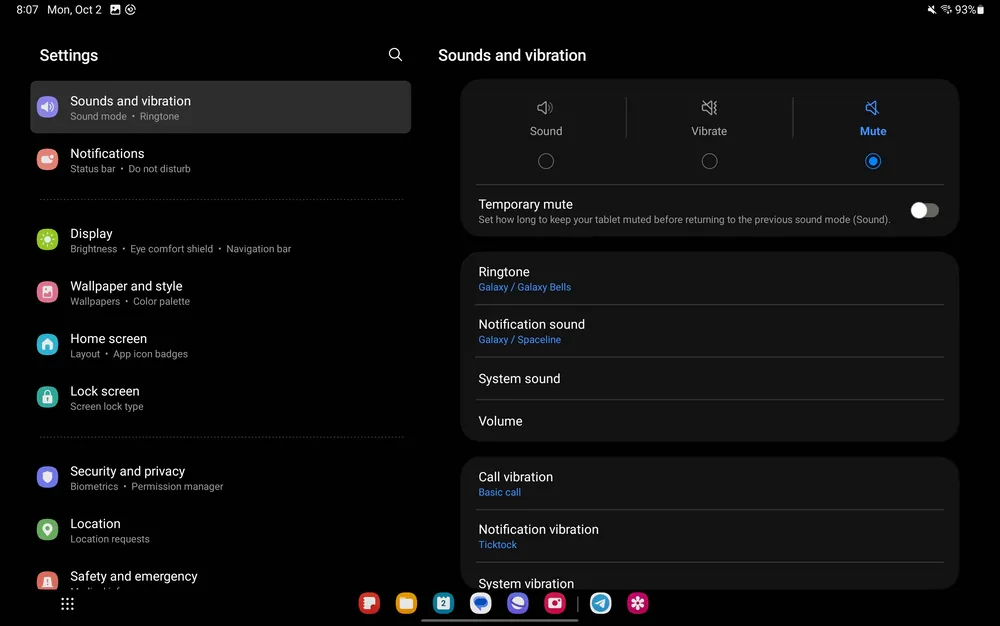
Task: Tap the picture notification icon in status bar
Action: 115,10
